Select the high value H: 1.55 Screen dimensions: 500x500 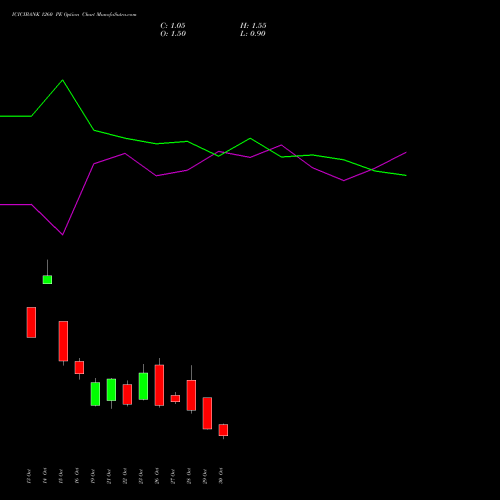point(253,26)
